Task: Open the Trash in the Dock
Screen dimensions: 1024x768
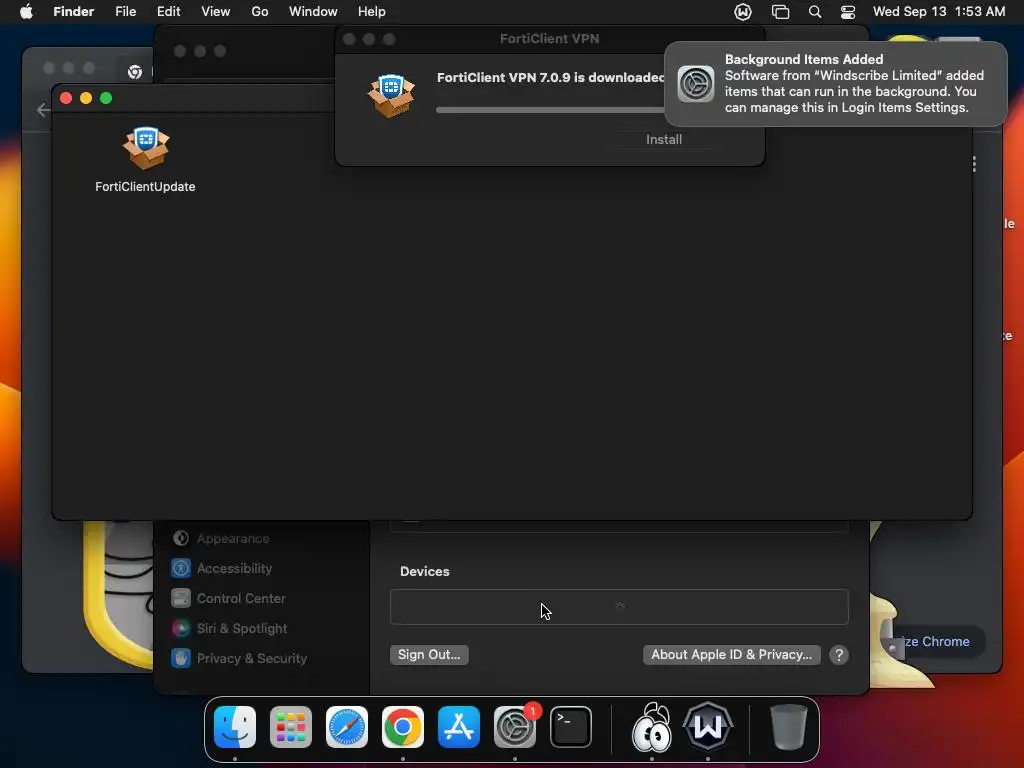Action: point(788,727)
